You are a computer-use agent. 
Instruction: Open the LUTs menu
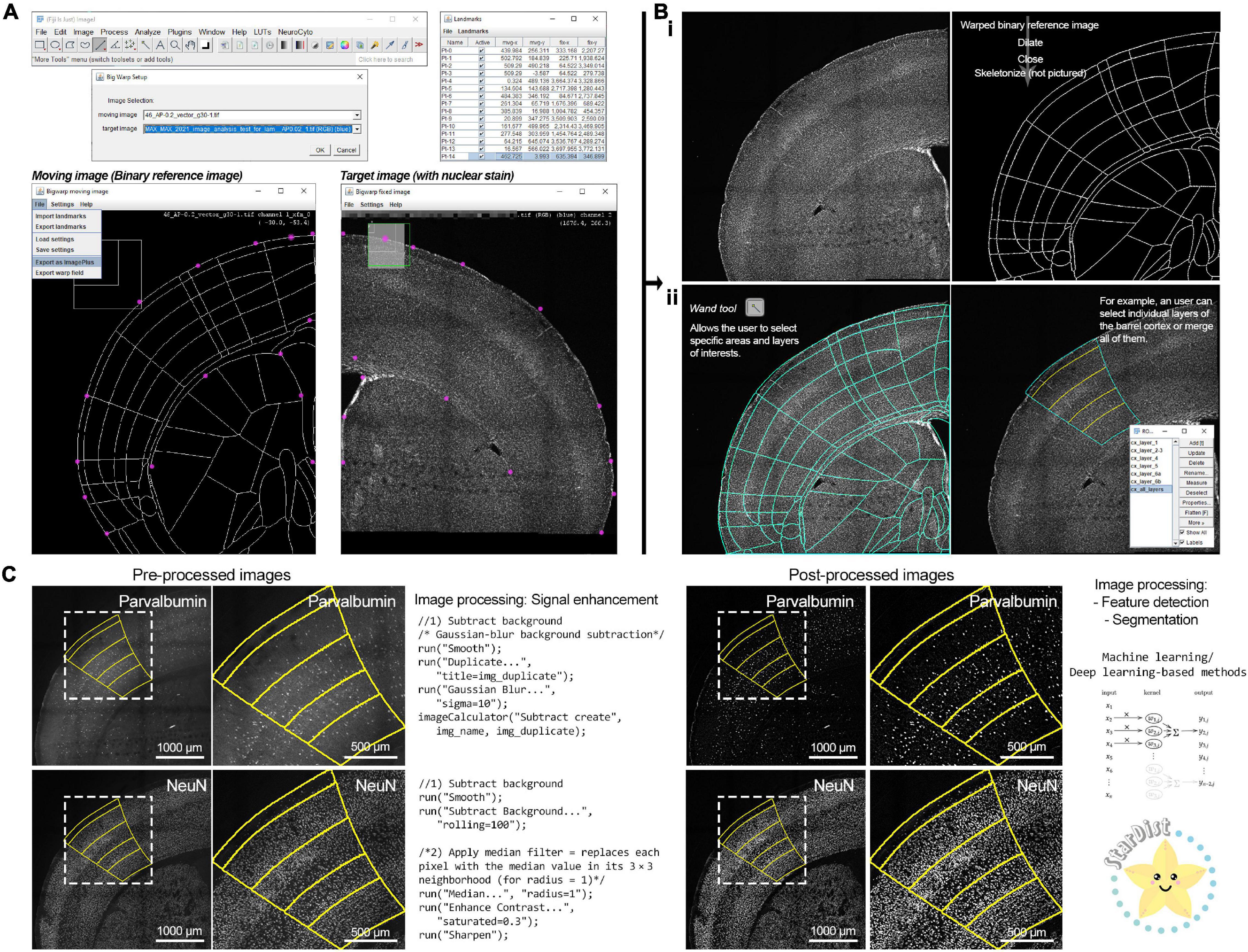pyautogui.click(x=262, y=32)
